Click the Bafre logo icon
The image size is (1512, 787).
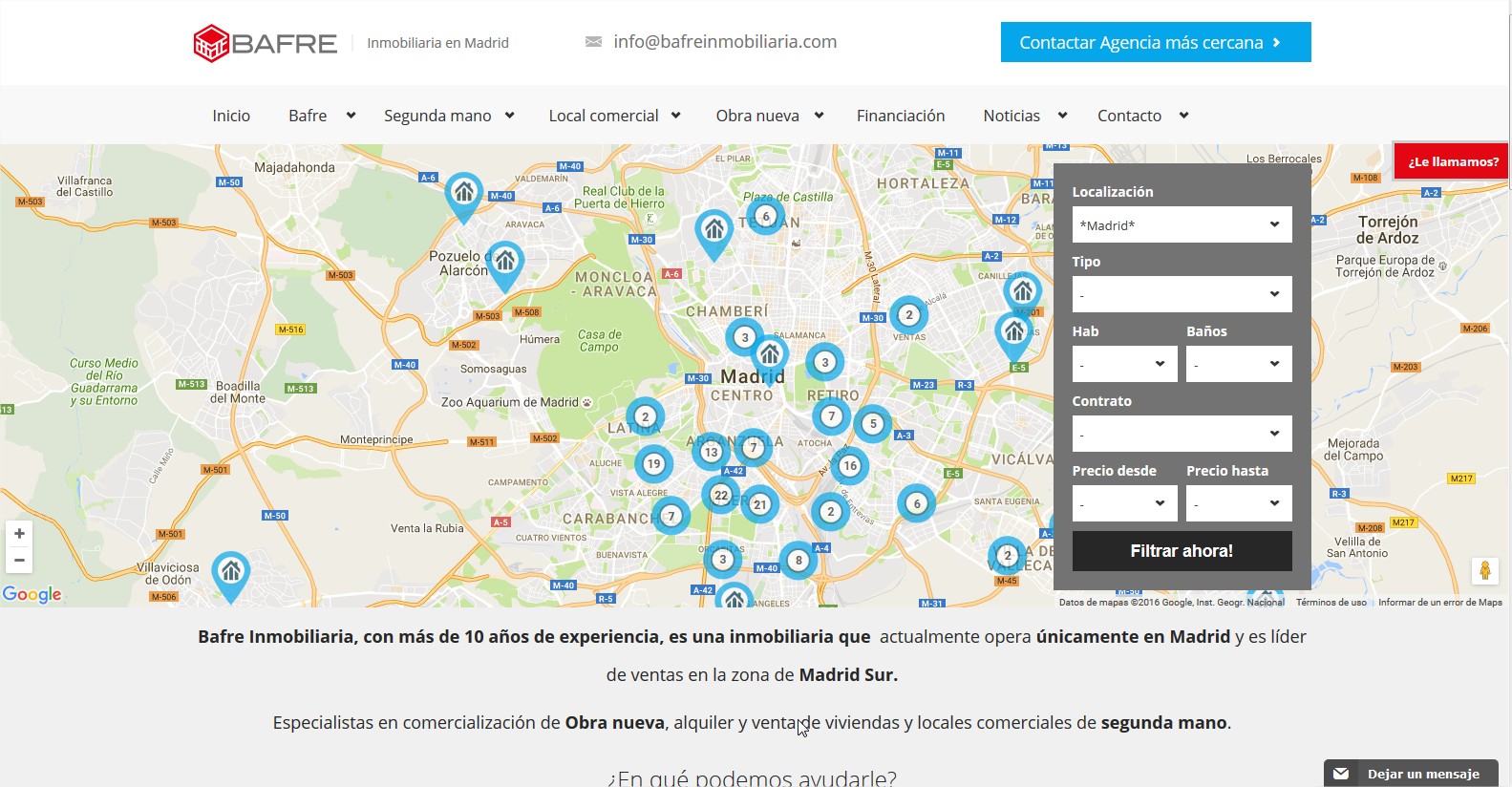[x=211, y=43]
